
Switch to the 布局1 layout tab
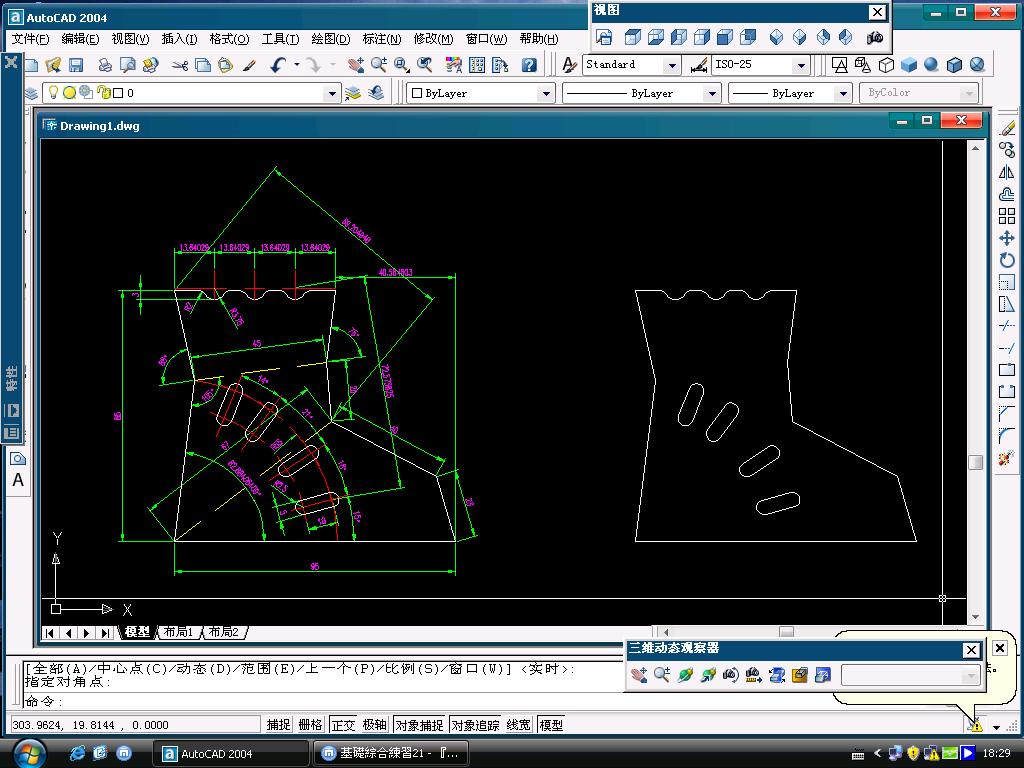pos(178,632)
